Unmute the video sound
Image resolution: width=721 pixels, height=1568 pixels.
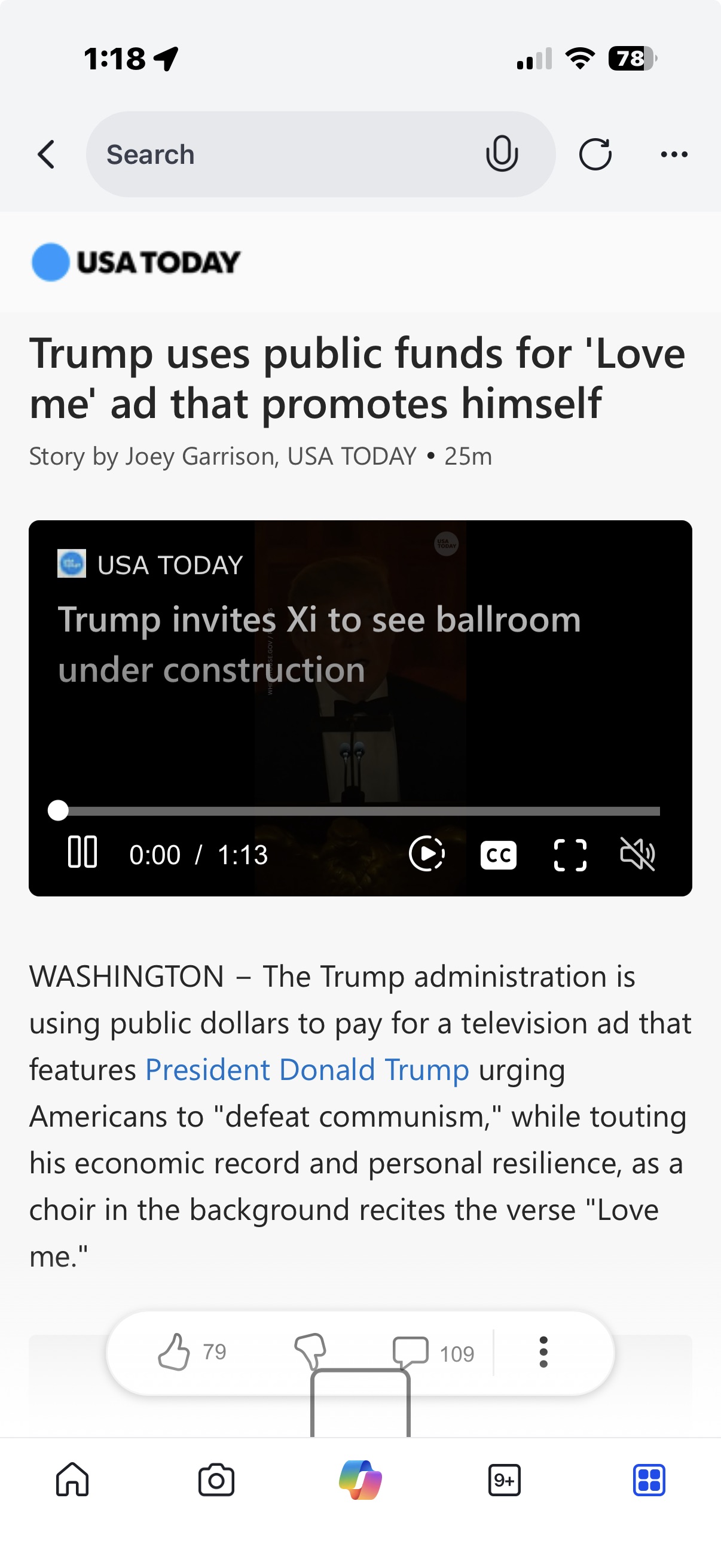pyautogui.click(x=637, y=854)
